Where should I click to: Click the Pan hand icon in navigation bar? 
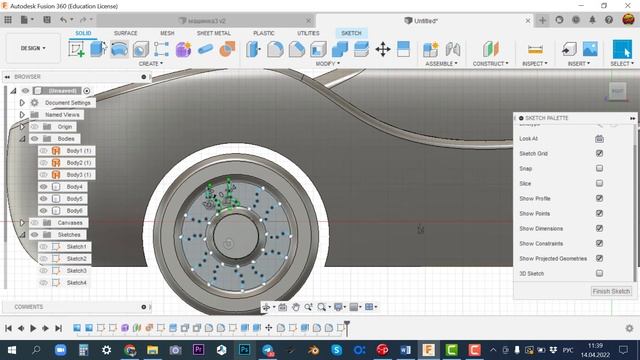[x=296, y=307]
